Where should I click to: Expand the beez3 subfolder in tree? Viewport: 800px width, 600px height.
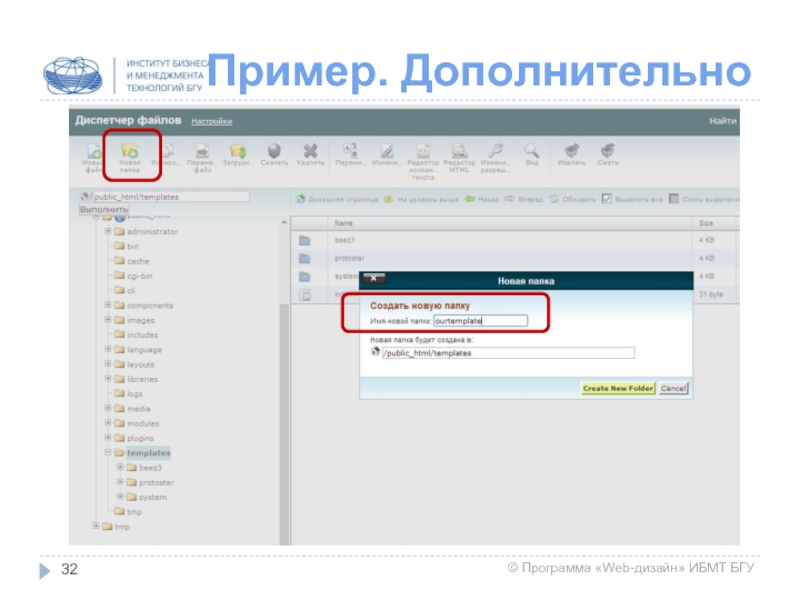(120, 467)
